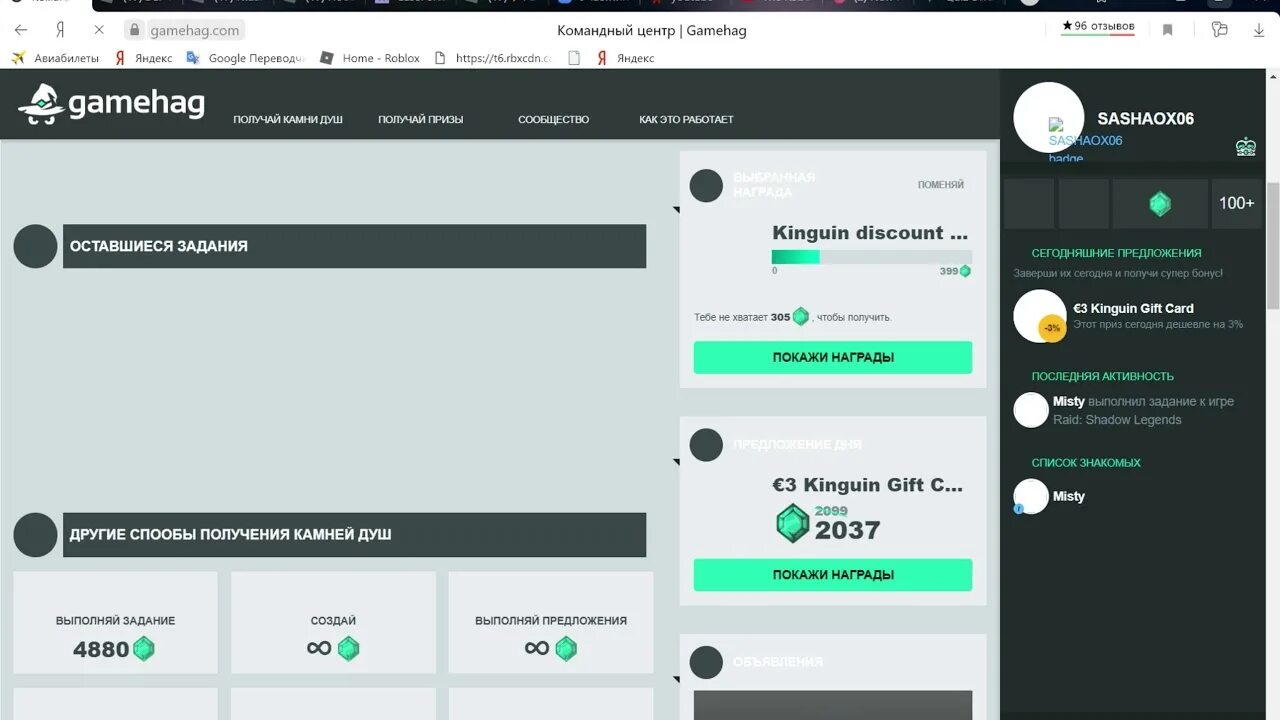Click the Kinguin discount progress bar

click(872, 257)
